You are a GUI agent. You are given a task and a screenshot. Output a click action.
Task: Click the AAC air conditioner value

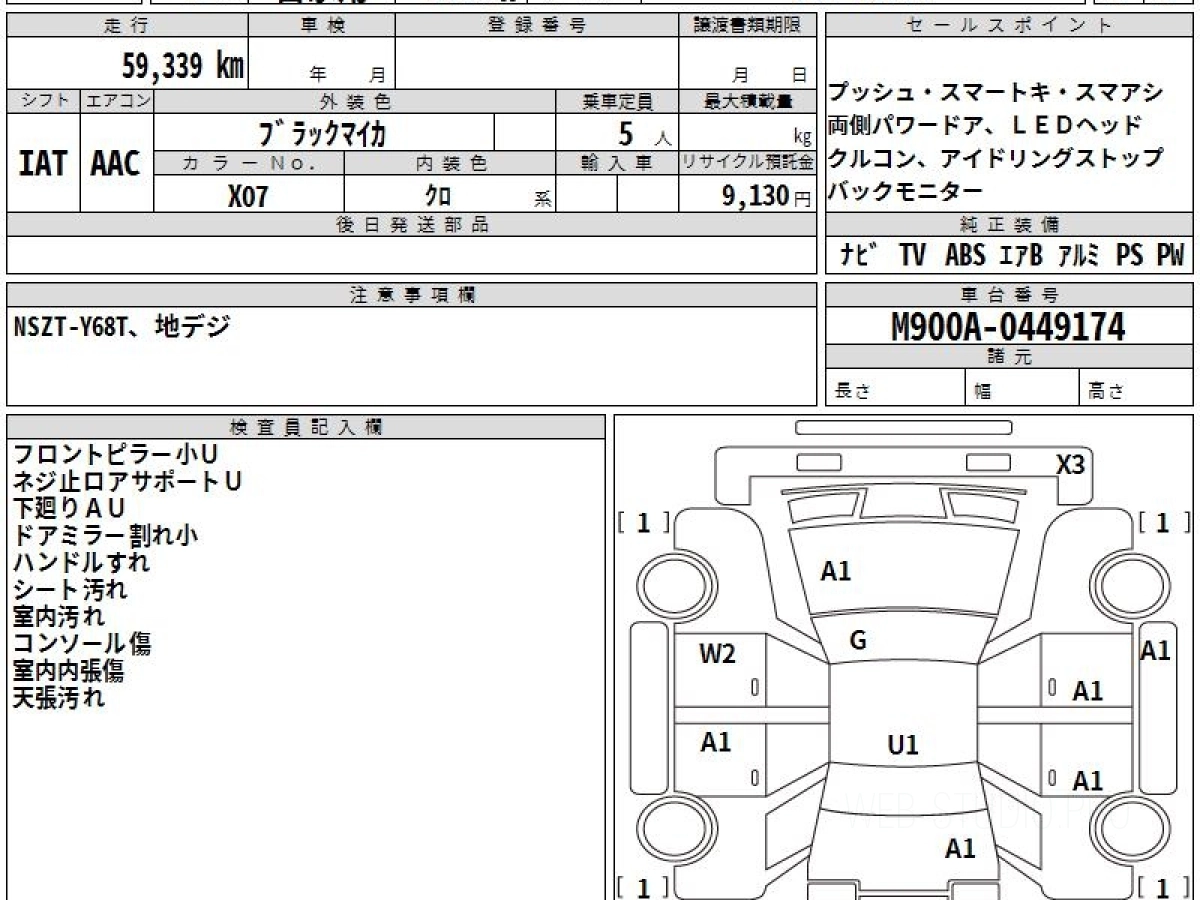point(116,165)
